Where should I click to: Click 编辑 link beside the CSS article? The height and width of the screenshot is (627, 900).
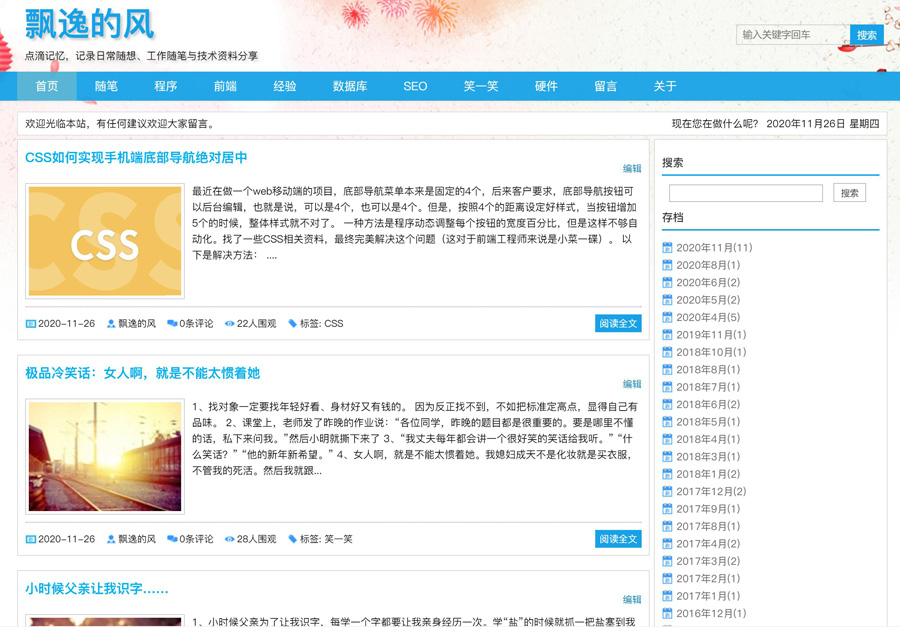(x=632, y=169)
